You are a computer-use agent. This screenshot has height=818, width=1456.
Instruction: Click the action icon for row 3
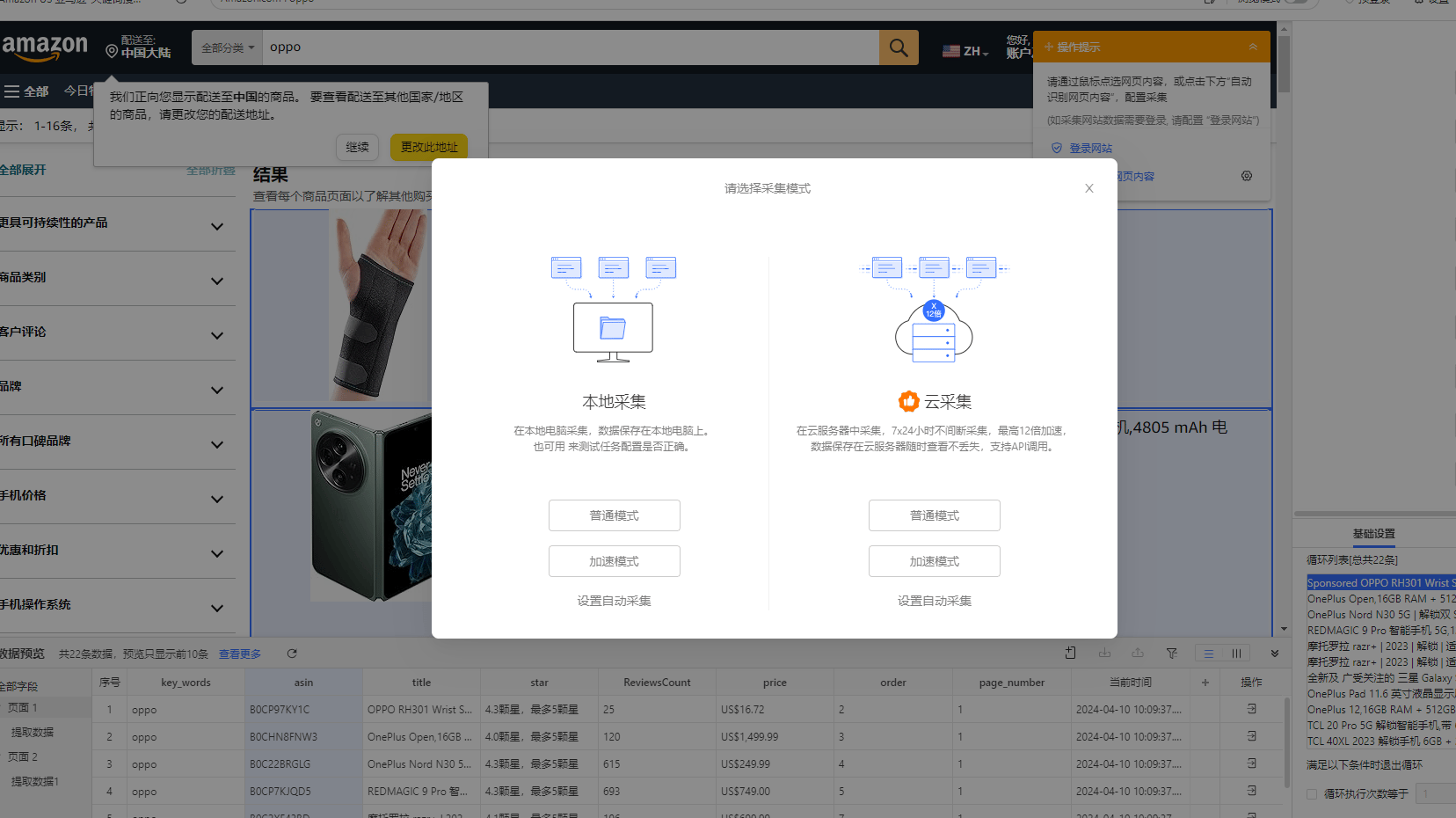(x=1251, y=763)
